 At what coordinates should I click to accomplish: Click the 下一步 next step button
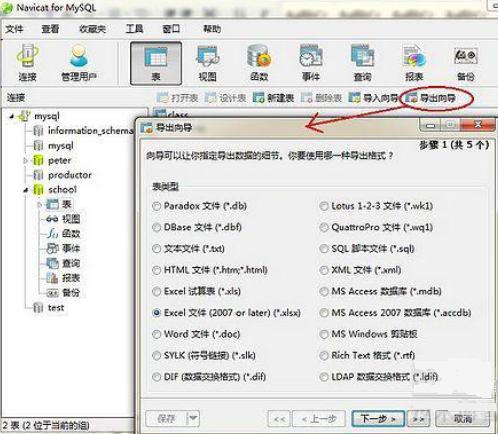pyautogui.click(x=378, y=418)
